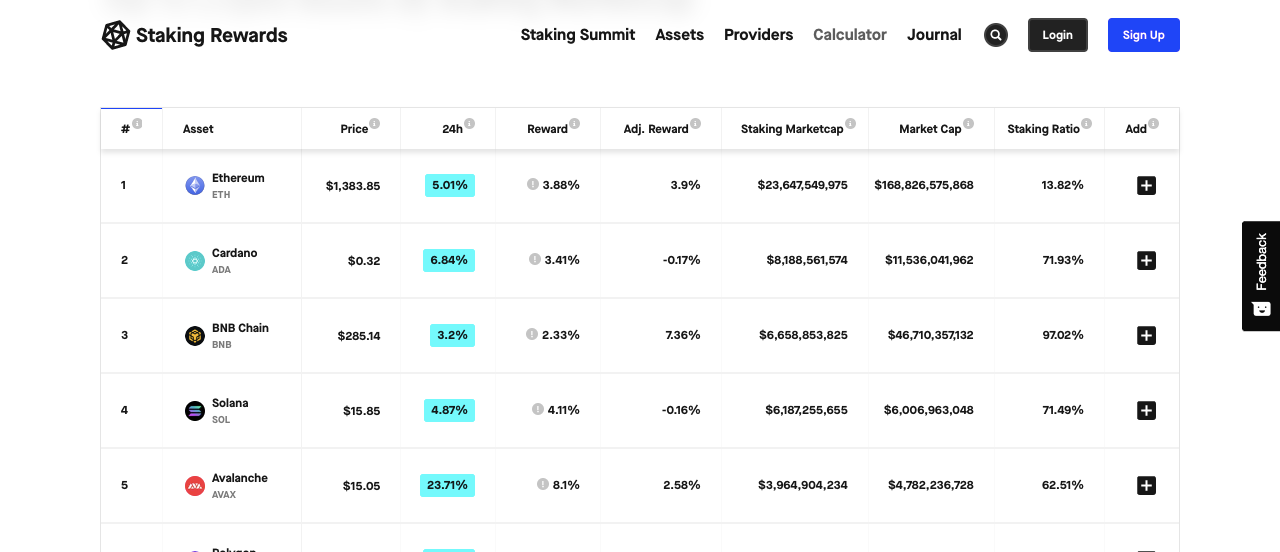The width and height of the screenshot is (1280, 552).
Task: Open the Staking Summit menu item
Action: tap(578, 35)
